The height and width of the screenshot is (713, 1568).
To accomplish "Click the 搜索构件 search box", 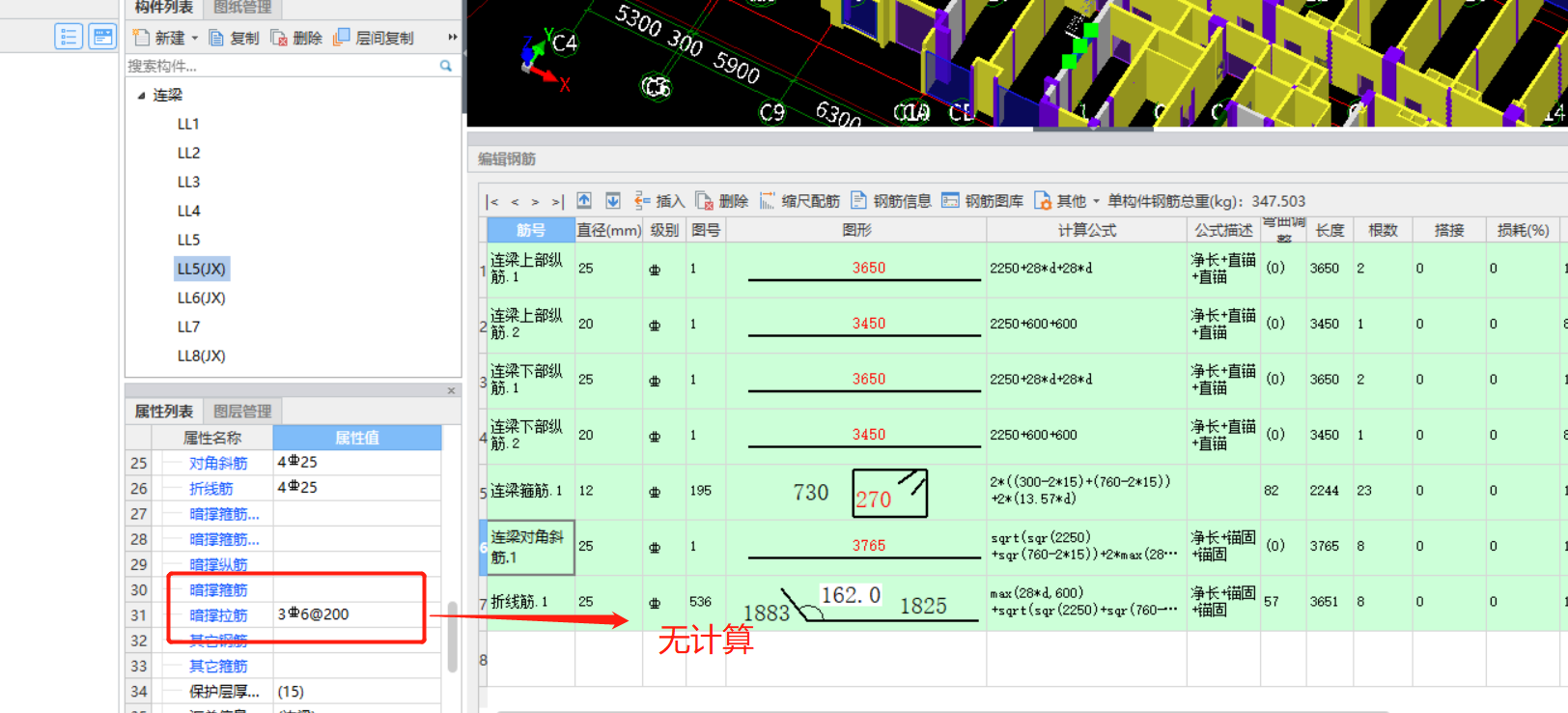I will click(280, 66).
